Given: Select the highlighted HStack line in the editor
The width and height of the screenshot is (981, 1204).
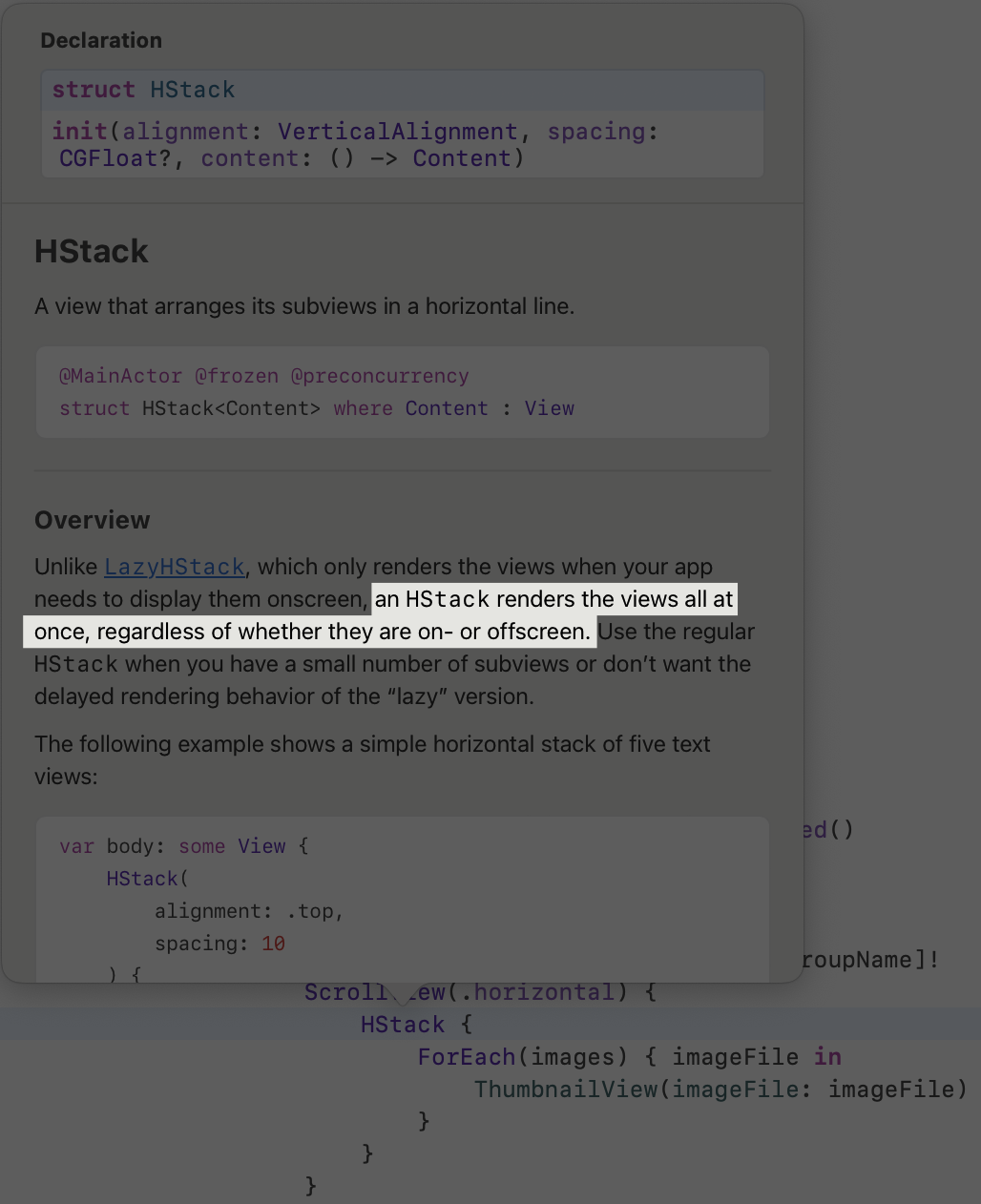Looking at the screenshot, I should coord(402,1024).
